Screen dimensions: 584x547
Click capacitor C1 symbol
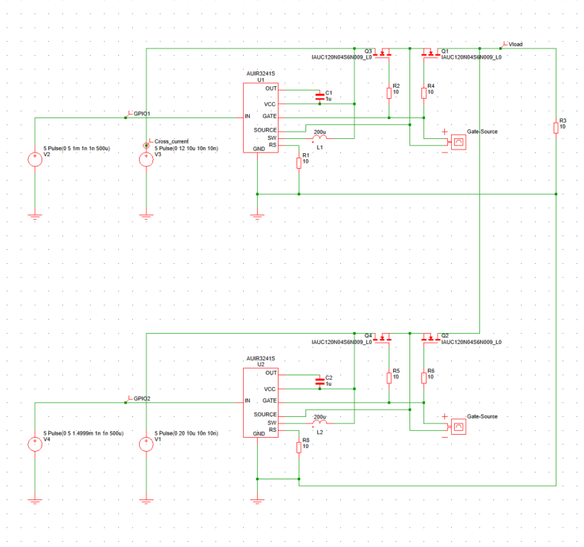tap(320, 97)
